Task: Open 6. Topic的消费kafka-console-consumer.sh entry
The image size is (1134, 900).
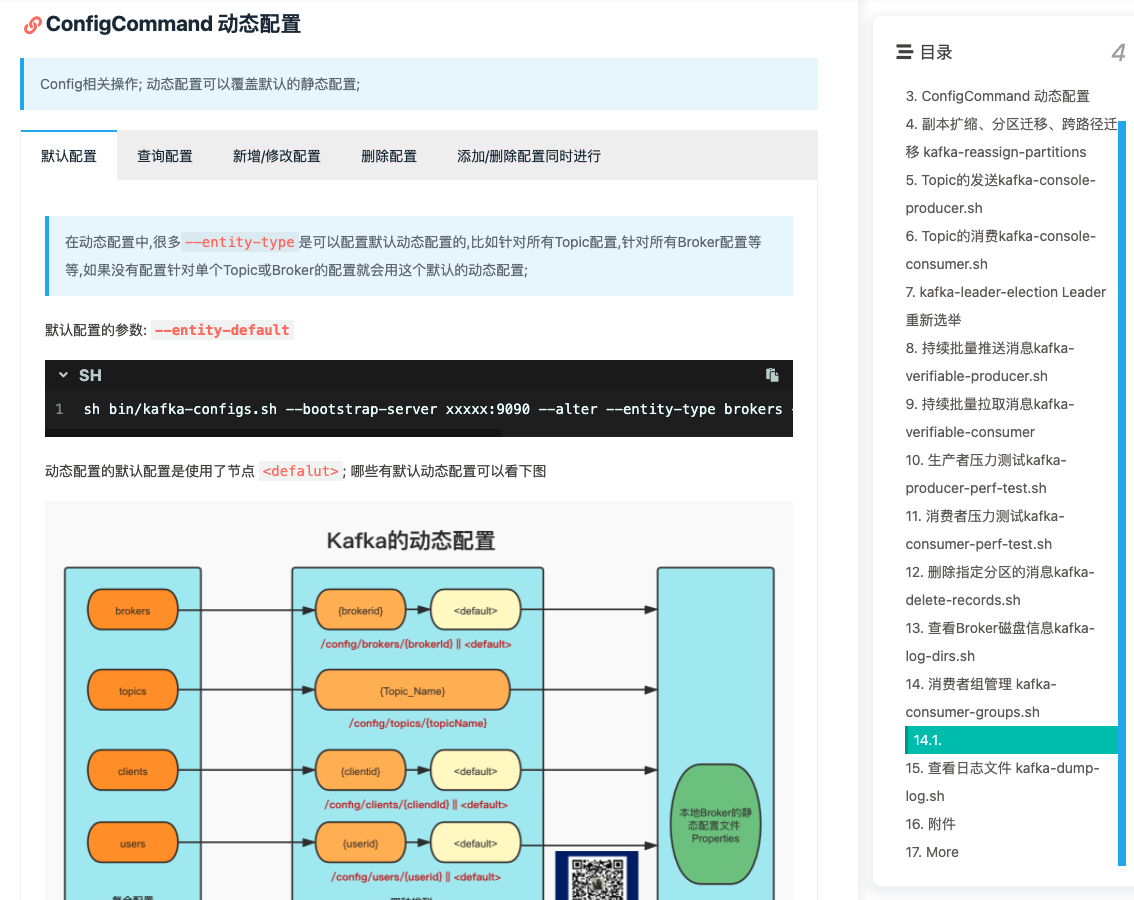Action: click(1000, 250)
